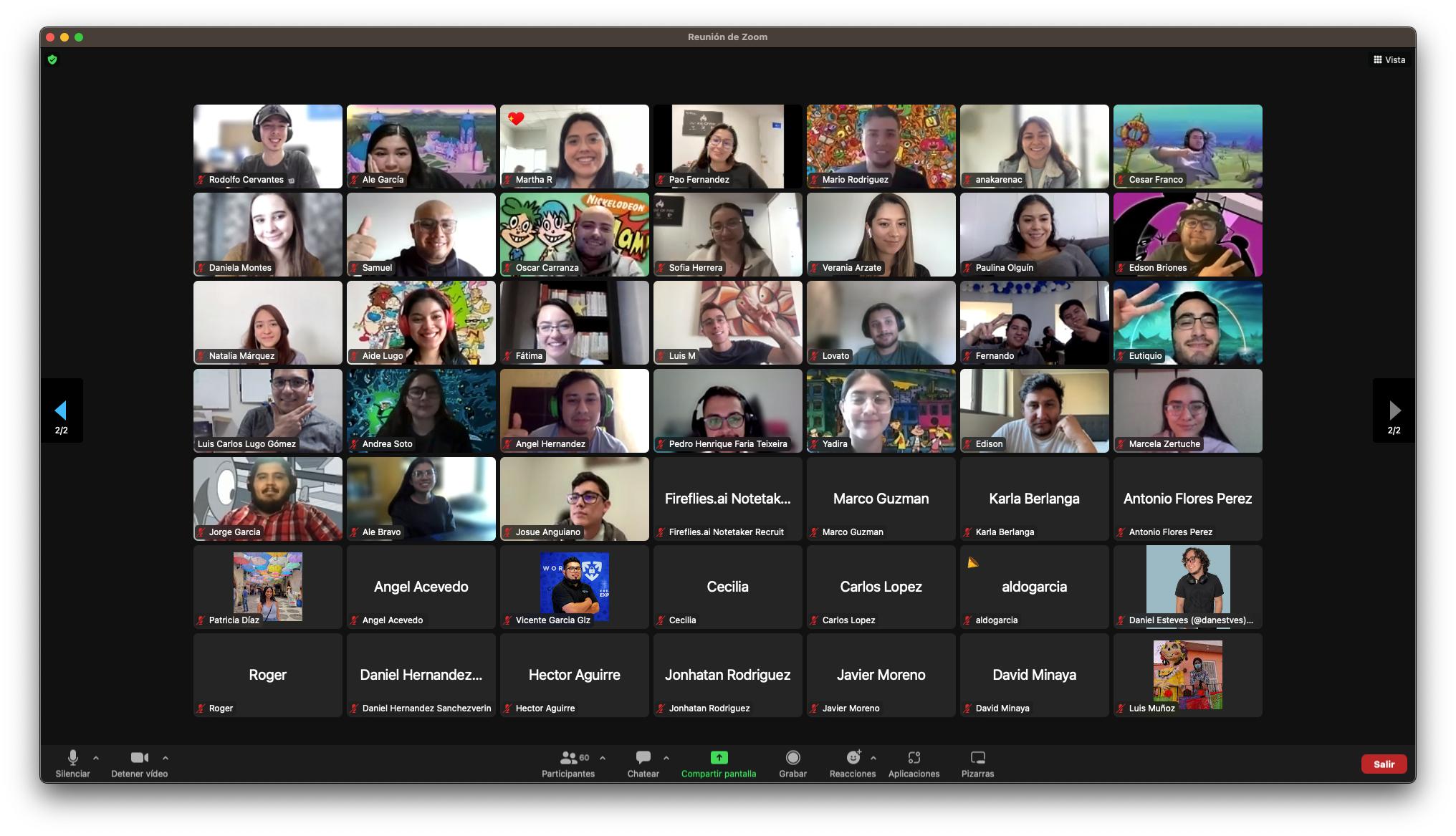The width and height of the screenshot is (1456, 836).
Task: Start sharing with Compartir pantalla
Action: coord(719,764)
